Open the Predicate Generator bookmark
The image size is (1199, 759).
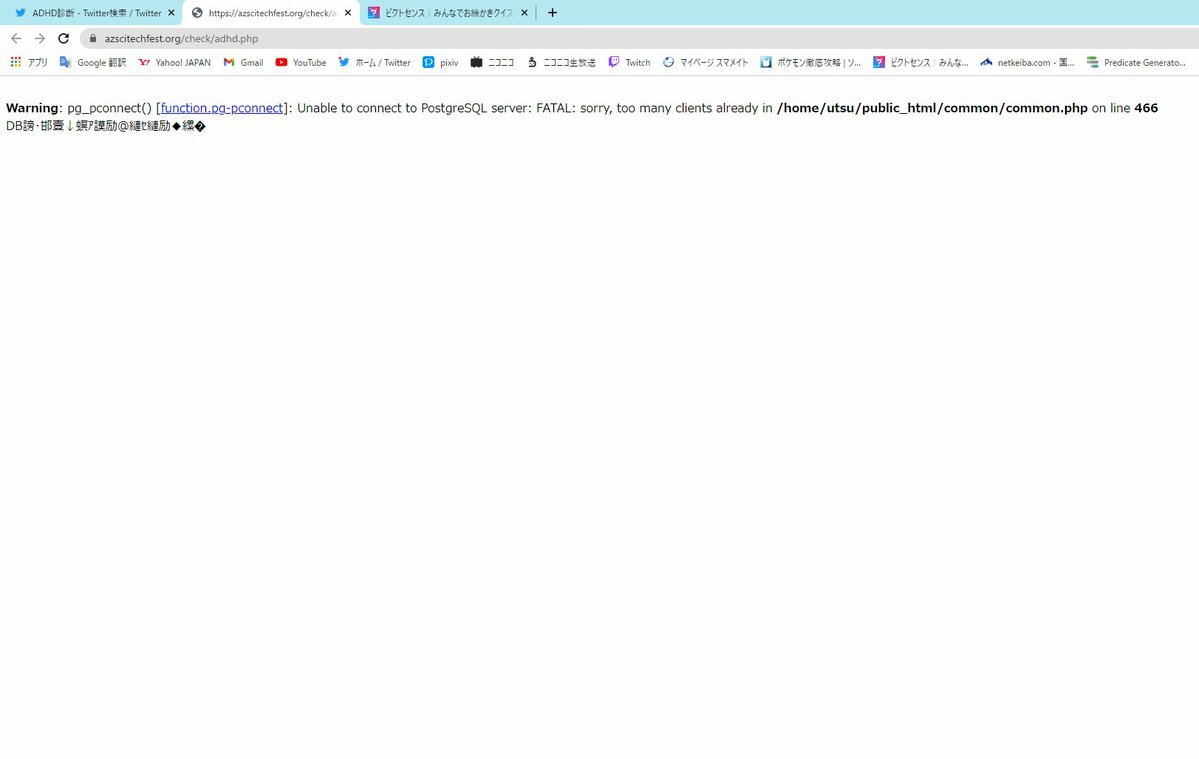pos(1136,63)
